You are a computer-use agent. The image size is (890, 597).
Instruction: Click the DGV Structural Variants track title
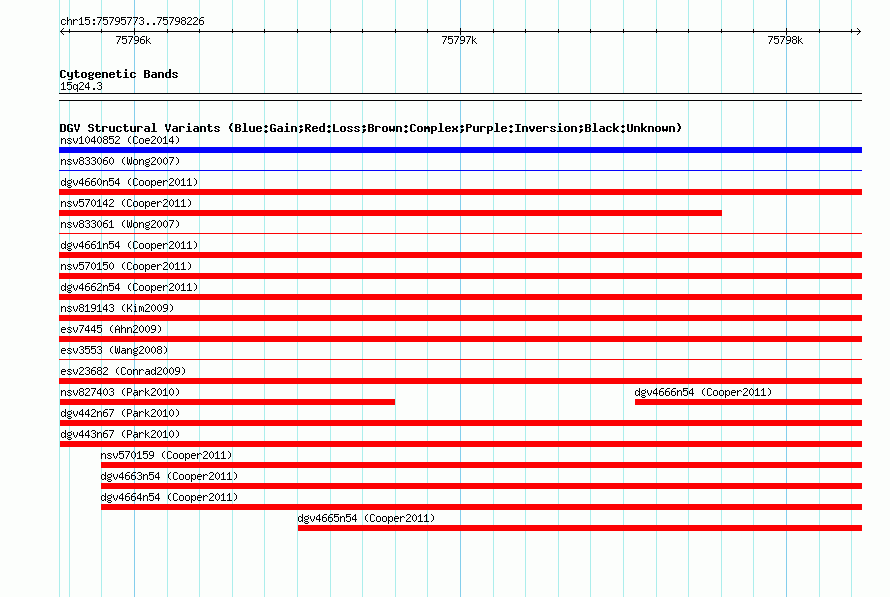[x=370, y=128]
